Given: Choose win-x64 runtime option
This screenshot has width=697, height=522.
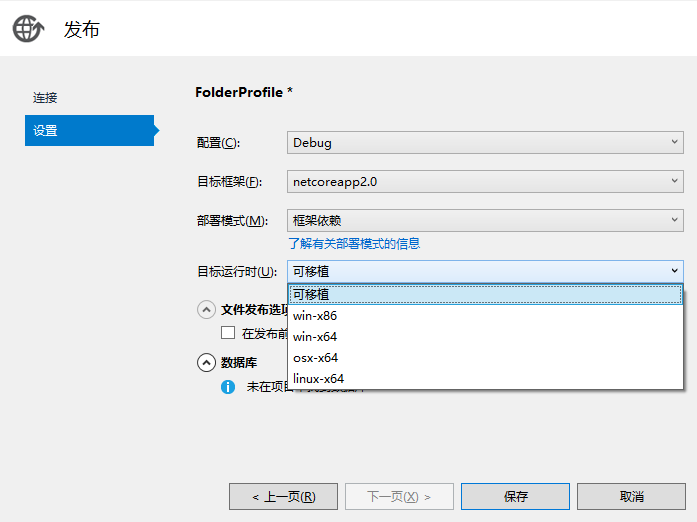Looking at the screenshot, I should [485, 337].
